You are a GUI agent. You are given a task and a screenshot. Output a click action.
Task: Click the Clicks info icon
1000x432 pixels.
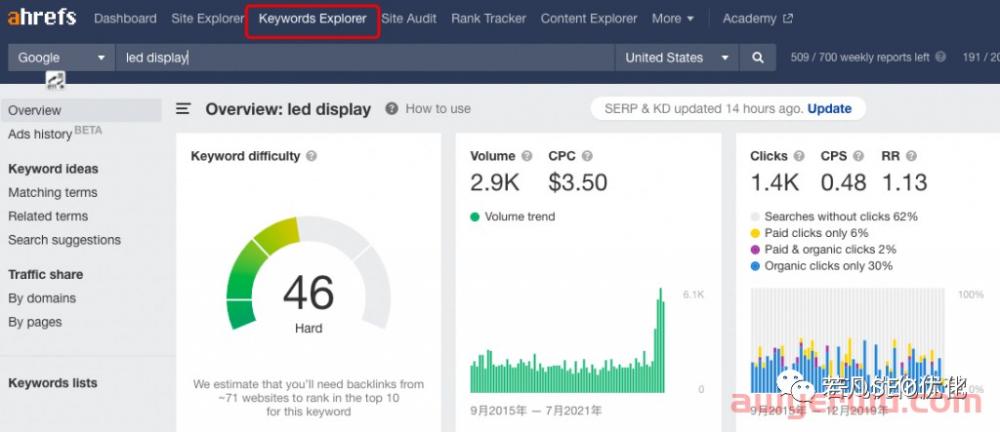coord(799,156)
